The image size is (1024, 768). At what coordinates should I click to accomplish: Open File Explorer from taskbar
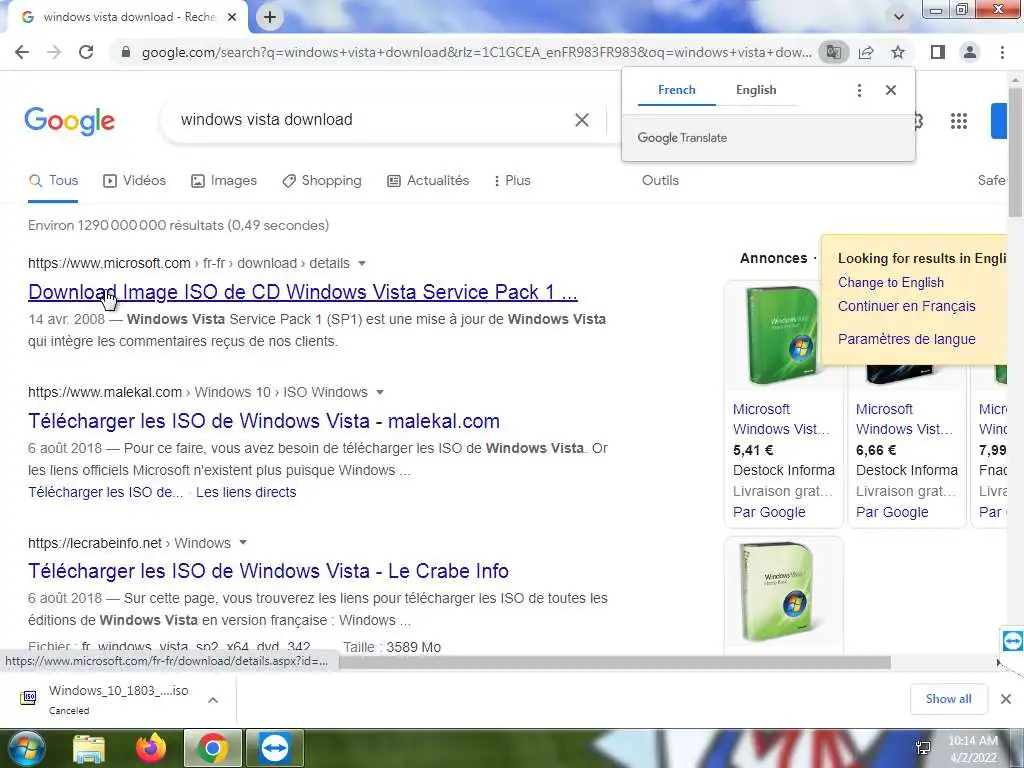point(89,748)
